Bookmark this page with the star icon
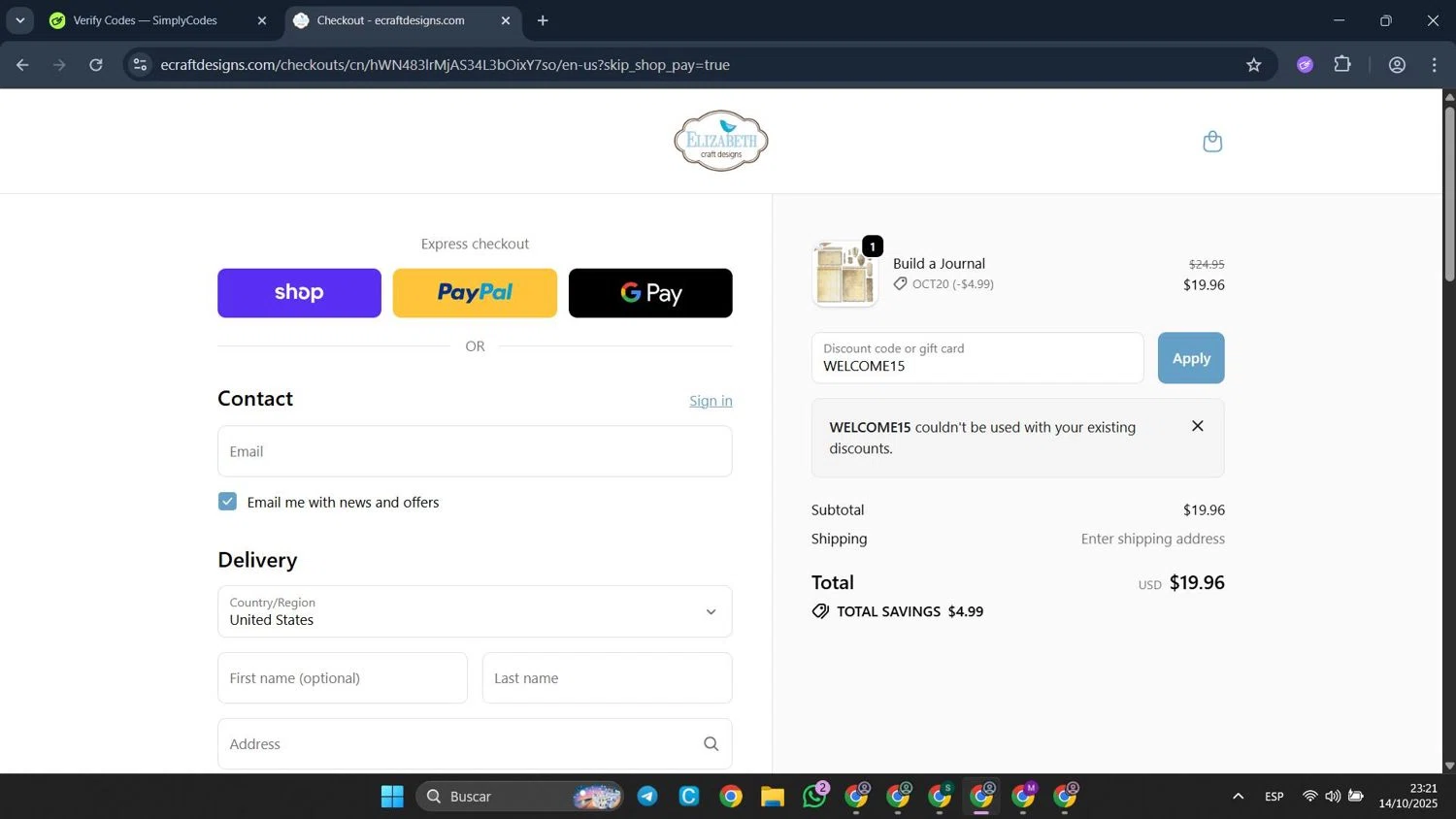The image size is (1456, 819). pos(1254,65)
